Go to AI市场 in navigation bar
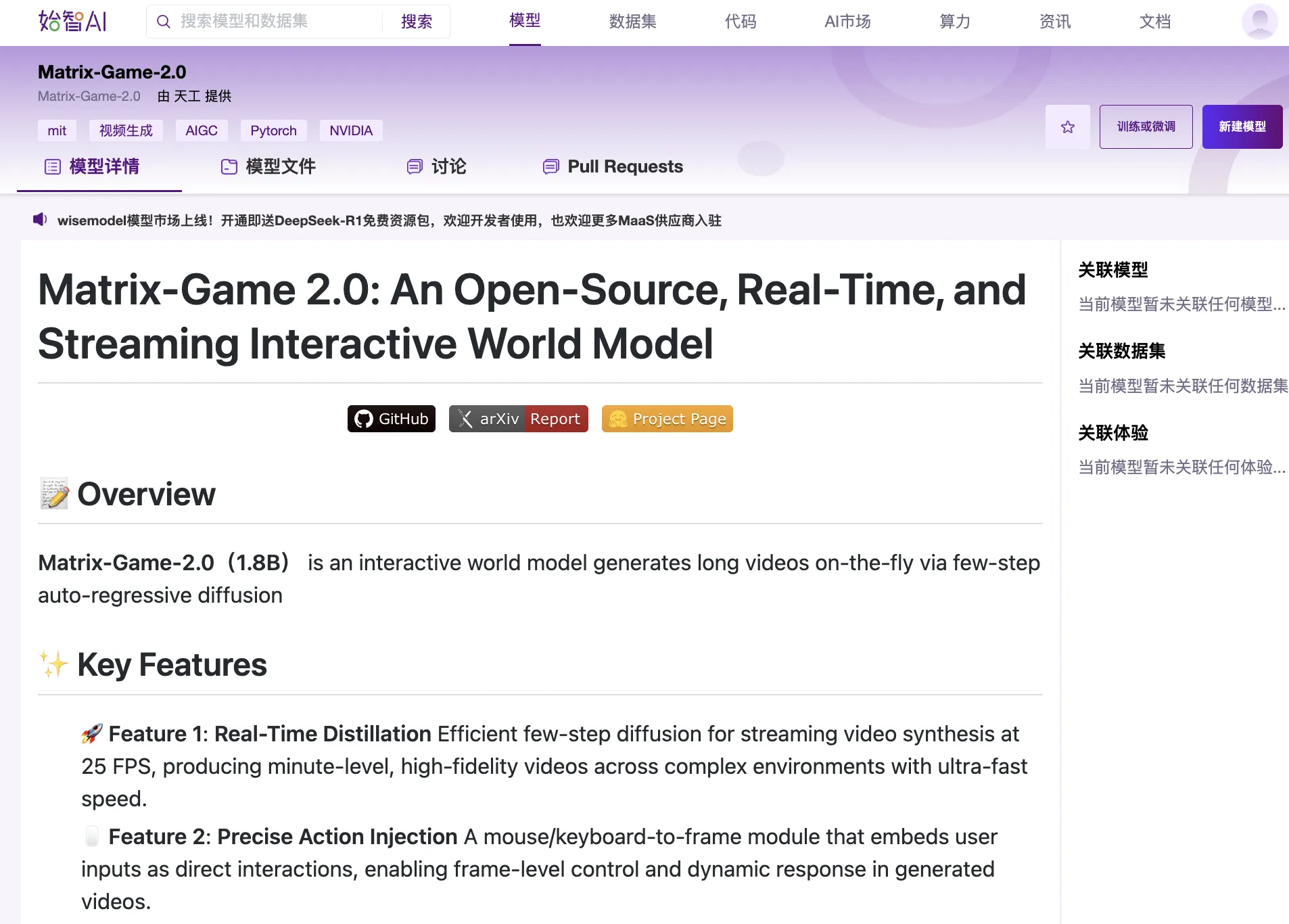Screen dimensions: 1289x924 (847, 22)
